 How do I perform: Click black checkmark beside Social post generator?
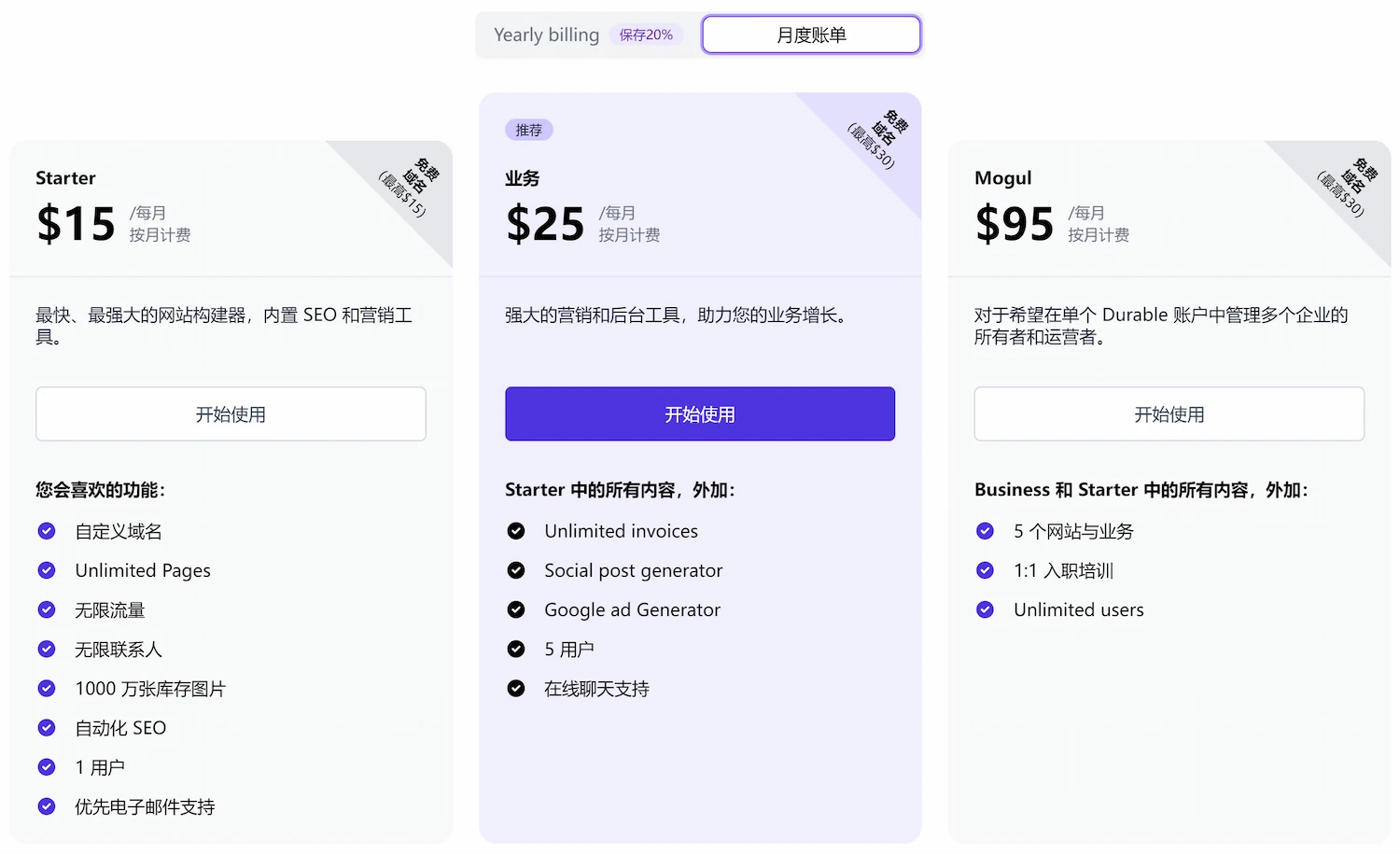[516, 570]
